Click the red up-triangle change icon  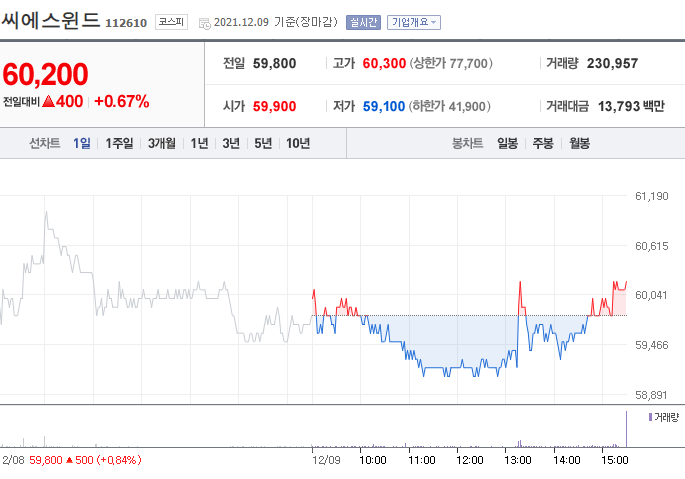click(48, 101)
